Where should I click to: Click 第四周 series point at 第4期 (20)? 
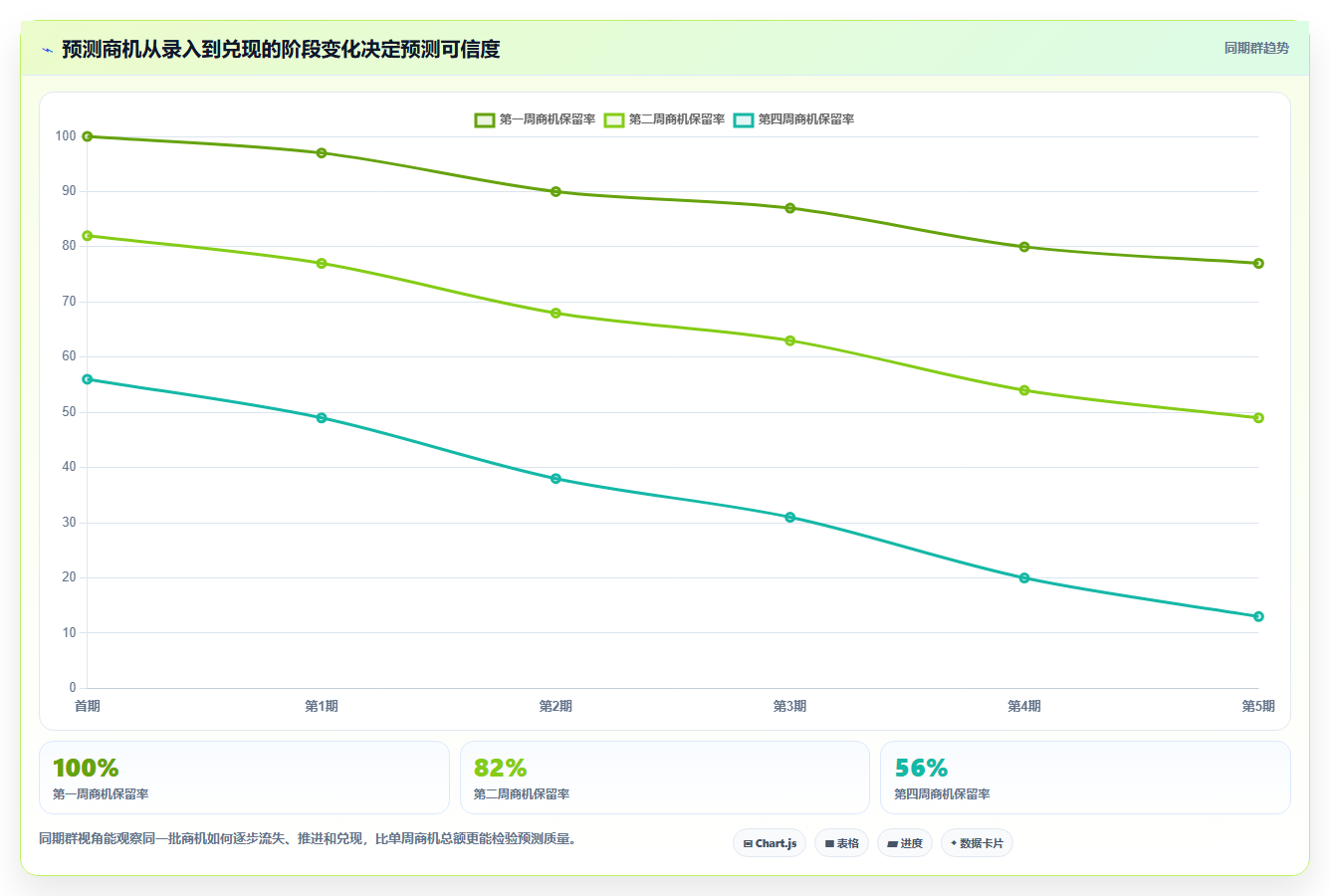click(x=1024, y=577)
